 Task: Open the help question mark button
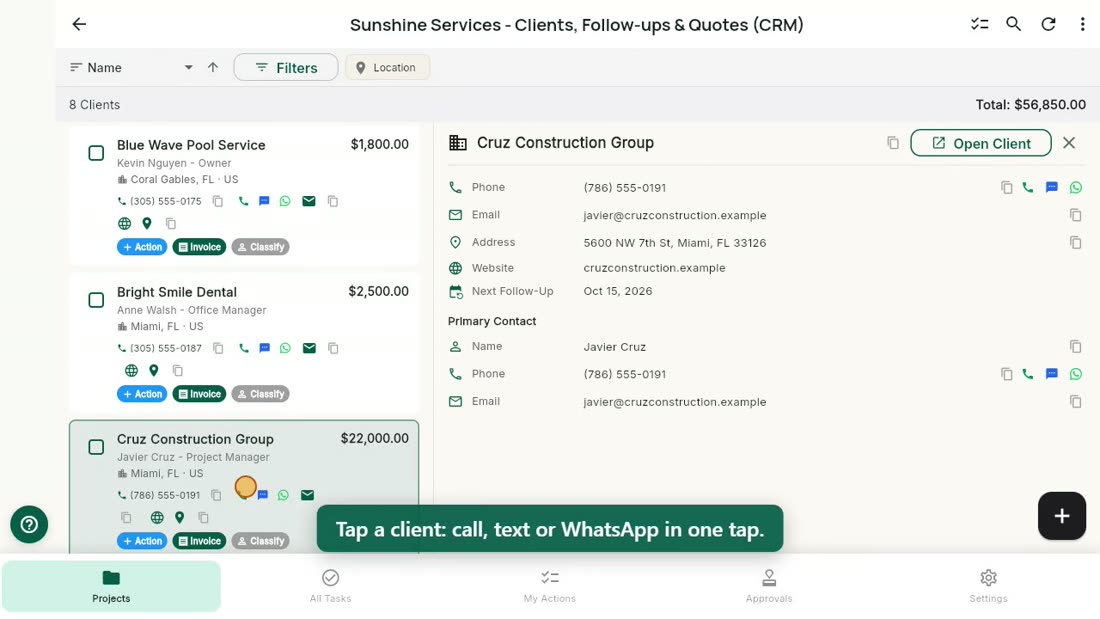tap(29, 524)
